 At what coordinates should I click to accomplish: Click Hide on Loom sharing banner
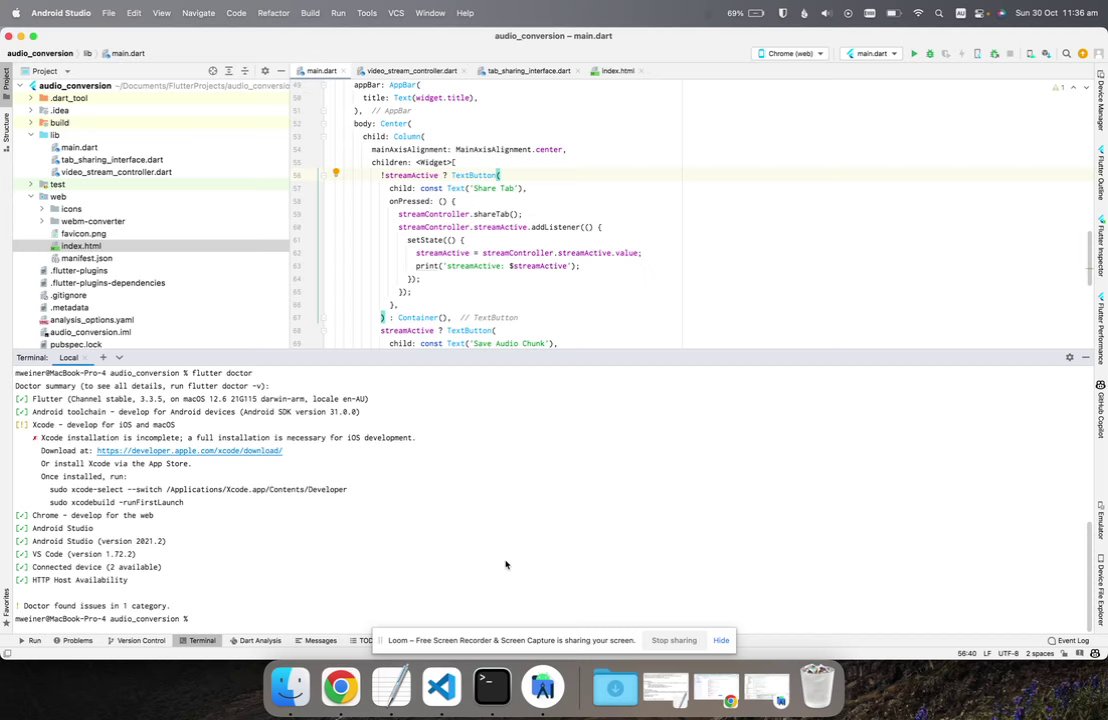pyautogui.click(x=721, y=640)
